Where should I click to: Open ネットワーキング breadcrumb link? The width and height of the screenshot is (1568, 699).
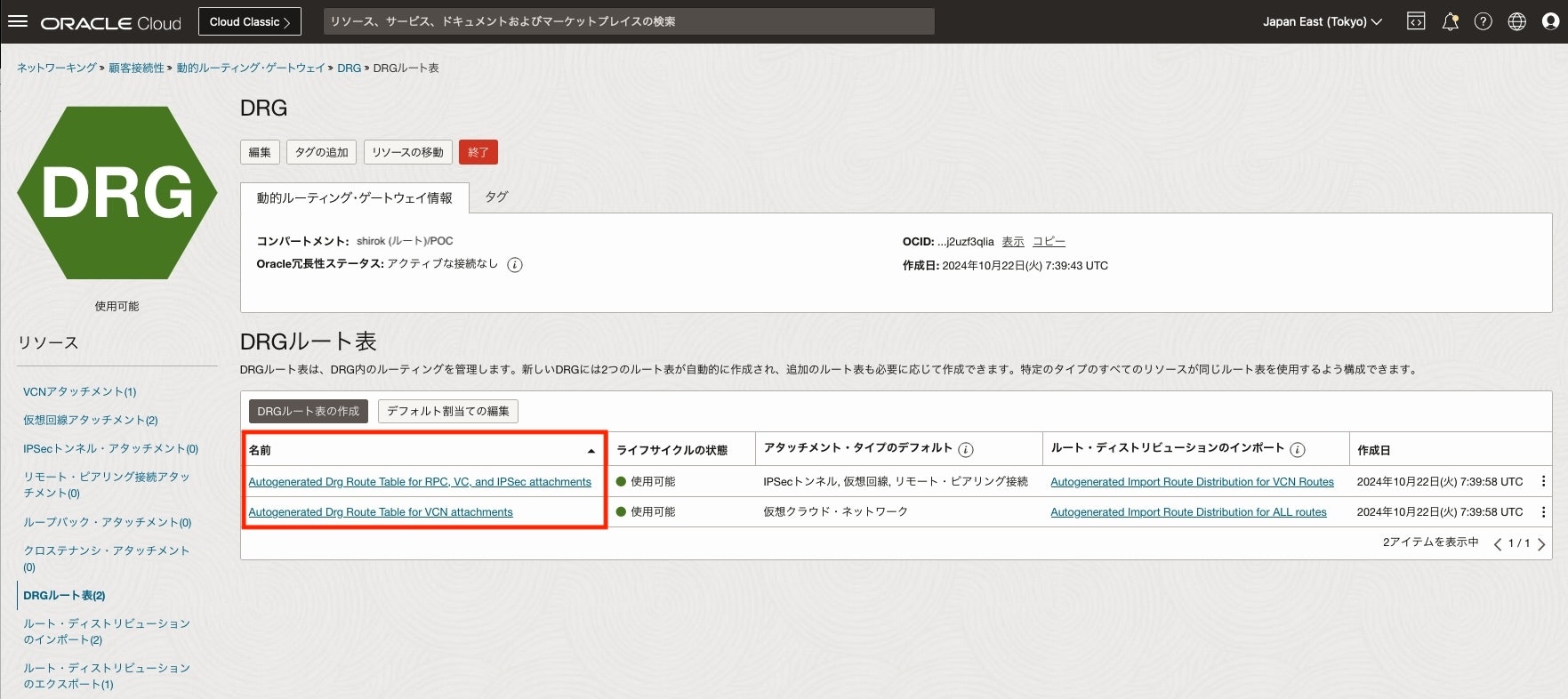coord(57,68)
